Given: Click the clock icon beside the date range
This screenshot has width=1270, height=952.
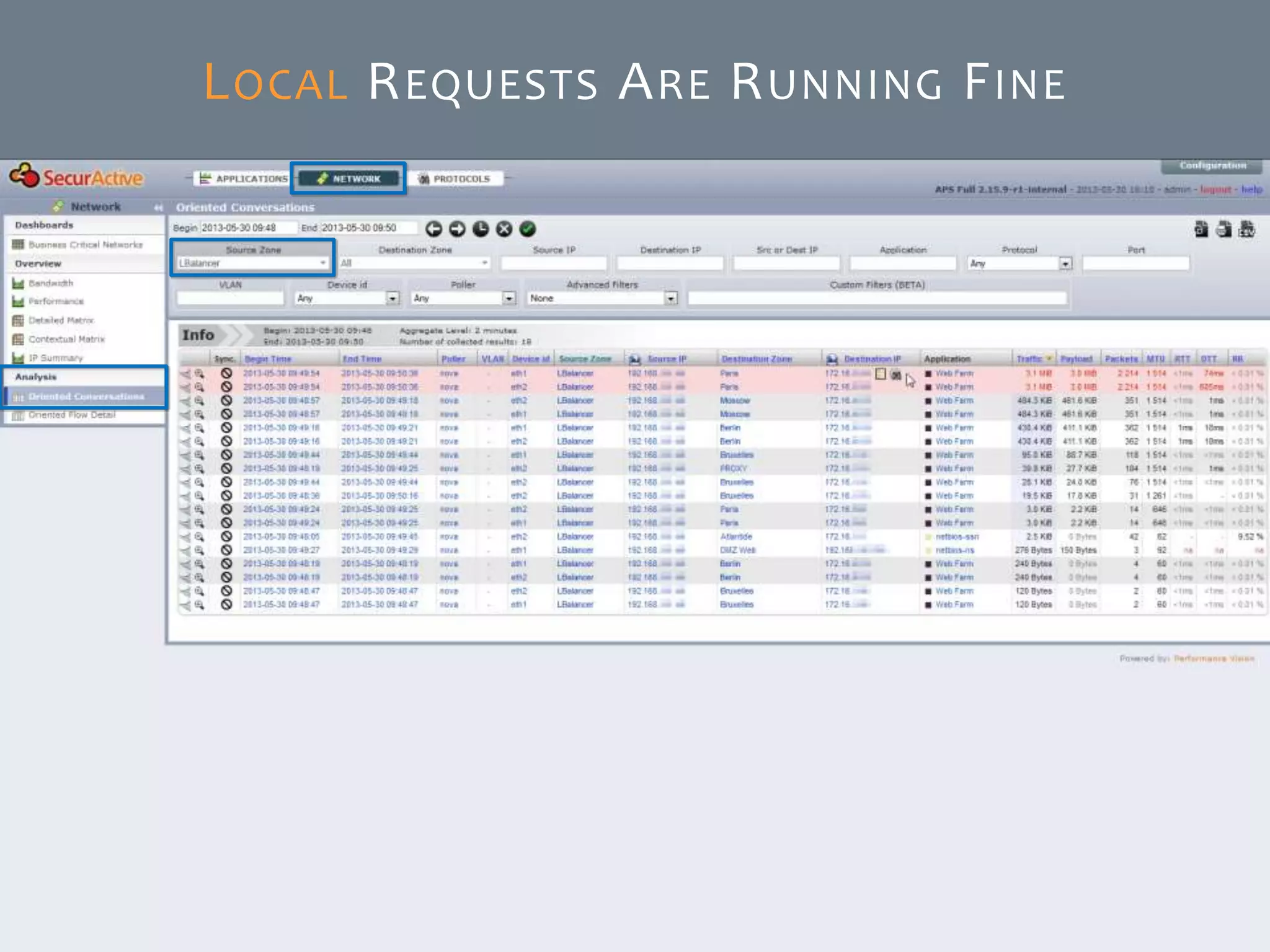Looking at the screenshot, I should coord(481,229).
